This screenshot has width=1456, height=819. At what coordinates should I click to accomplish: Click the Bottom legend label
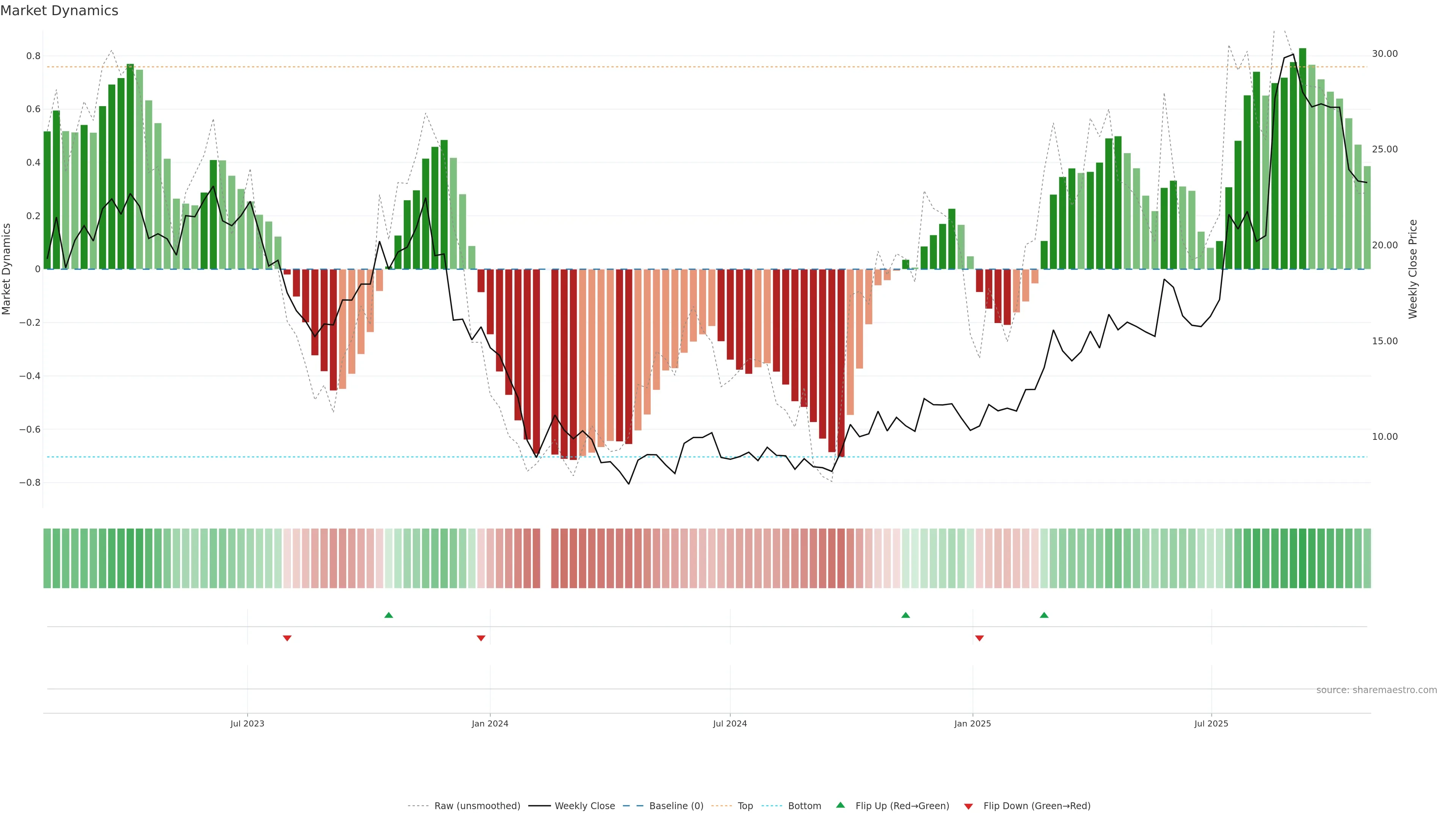(x=804, y=806)
